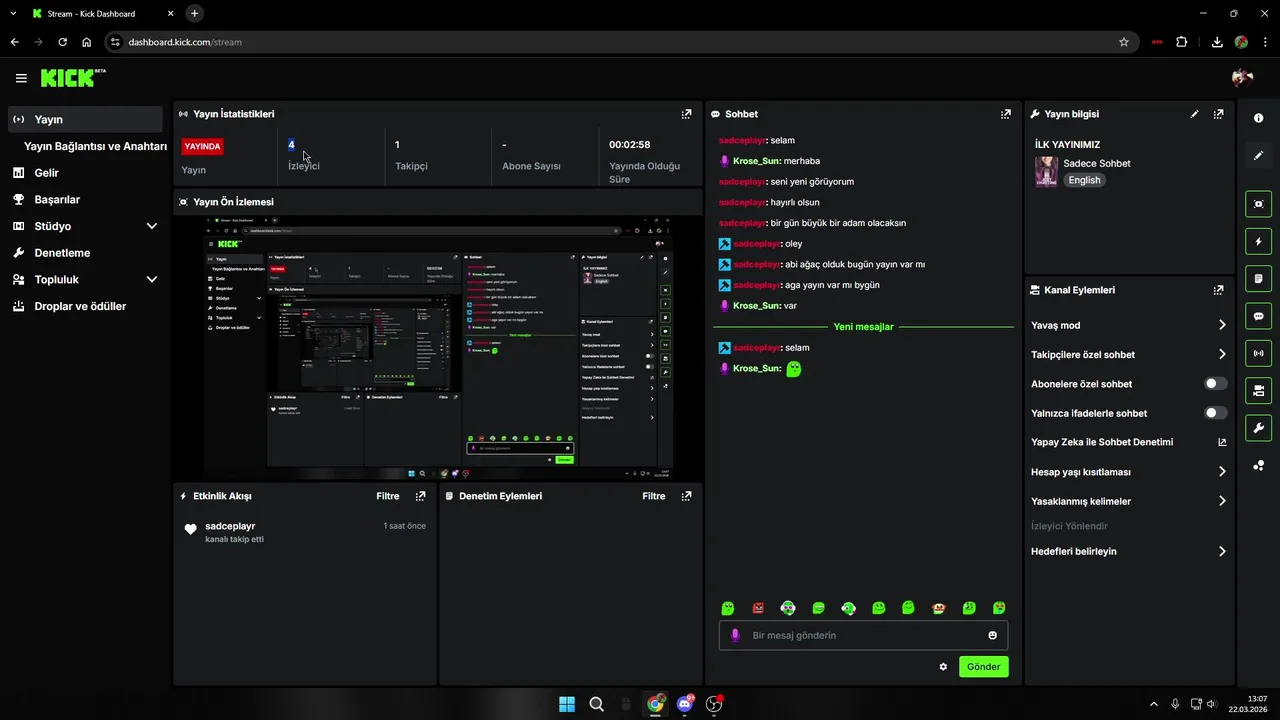Click the YAYINDA live status badge
Screen dimensions: 1280x720
(202, 146)
